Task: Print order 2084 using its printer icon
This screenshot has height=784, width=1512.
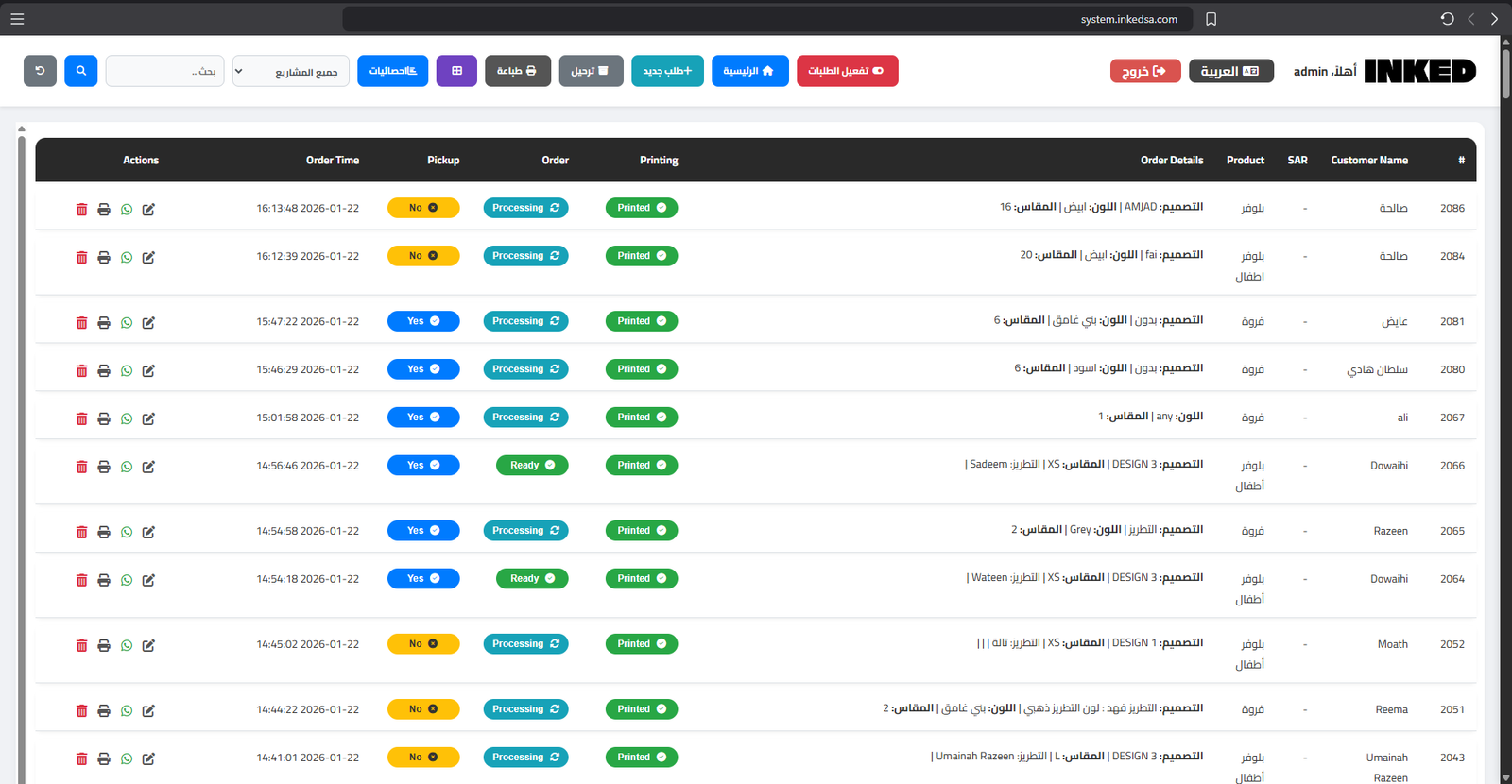Action: (x=104, y=257)
